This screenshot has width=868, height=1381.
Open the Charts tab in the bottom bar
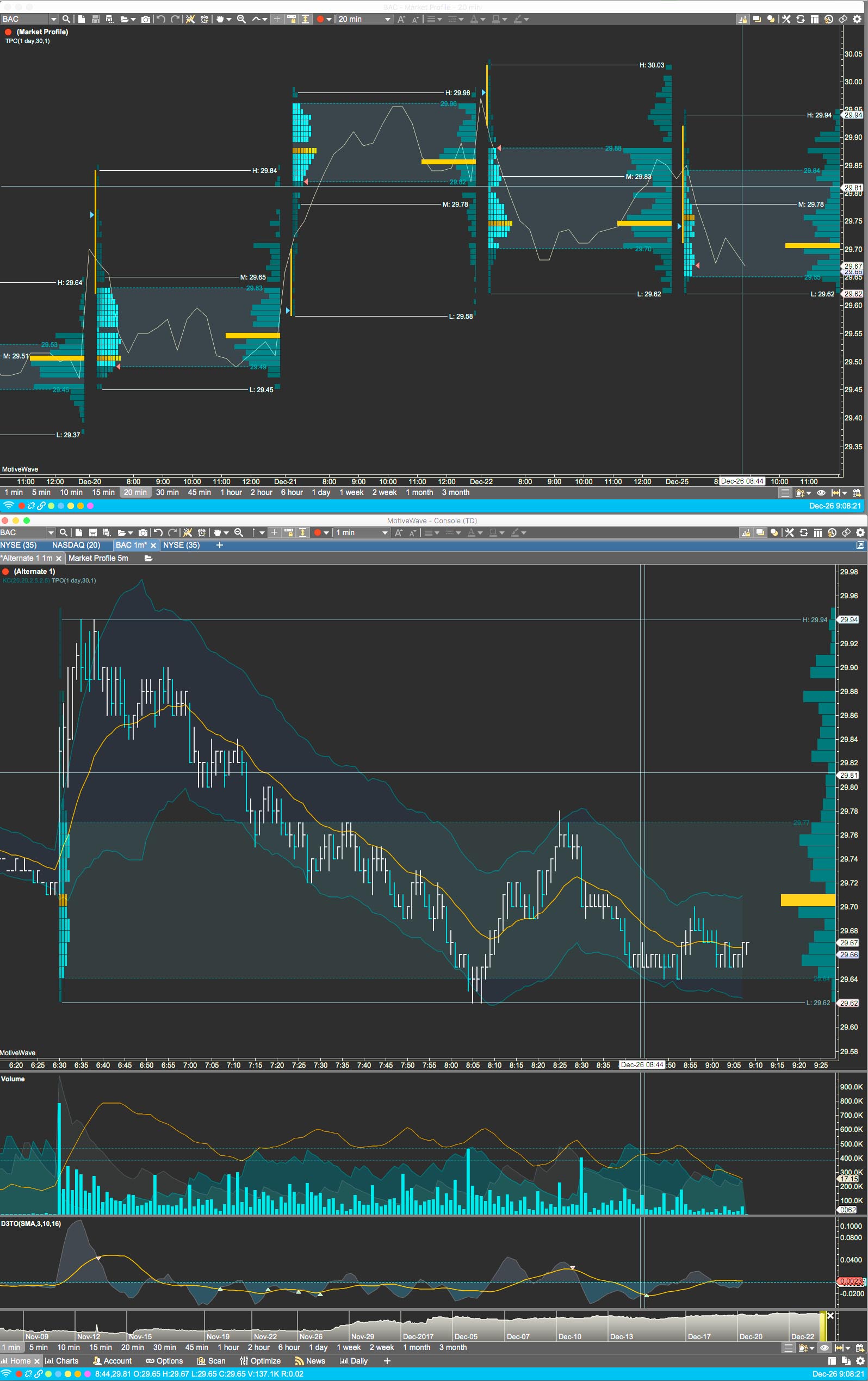62,1361
